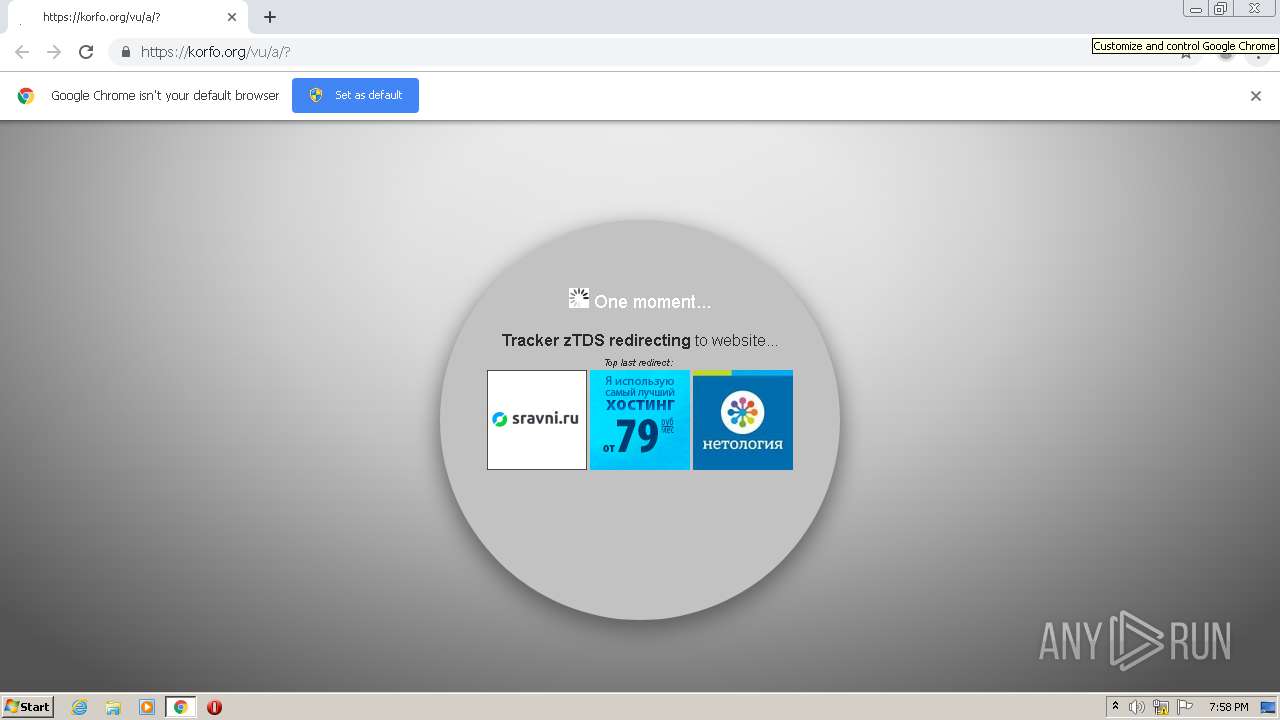The image size is (1280, 720).
Task: Close the korfo.org tab
Action: click(x=232, y=17)
